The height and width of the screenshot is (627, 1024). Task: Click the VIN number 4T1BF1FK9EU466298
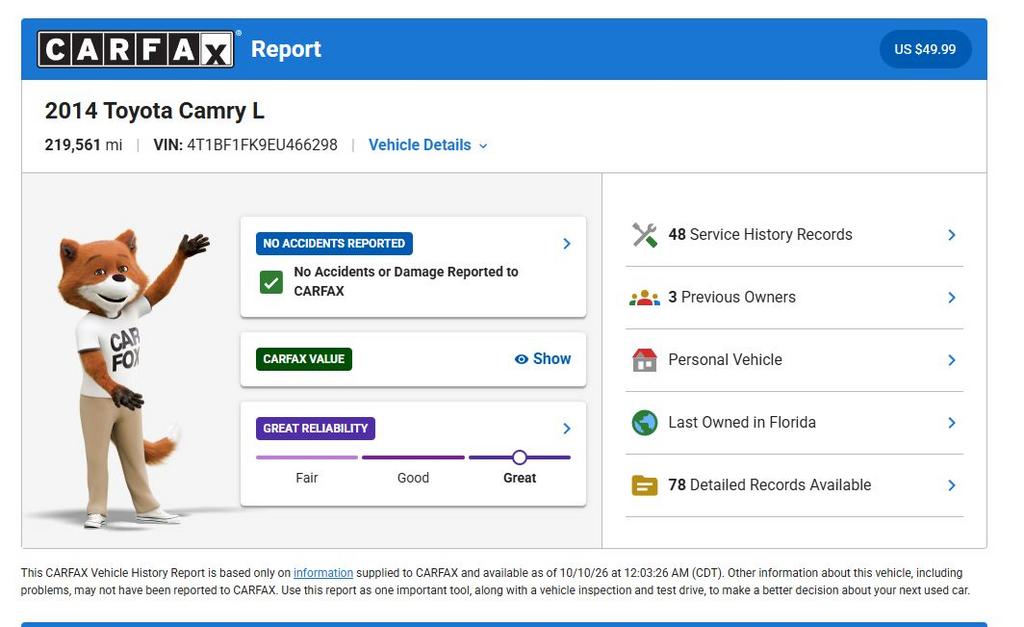click(263, 145)
